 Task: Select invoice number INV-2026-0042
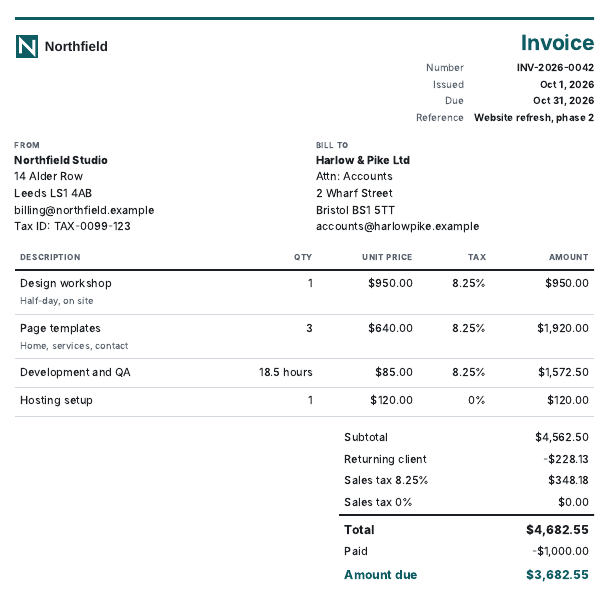click(555, 67)
